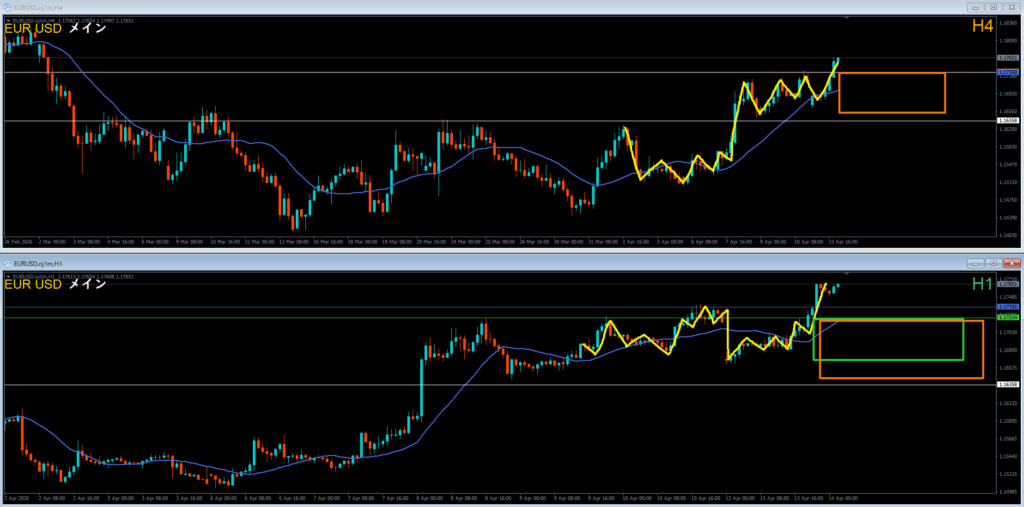The image size is (1024, 507).
Task: Restore the EURUSD H4 chart window
Action: (x=993, y=7)
